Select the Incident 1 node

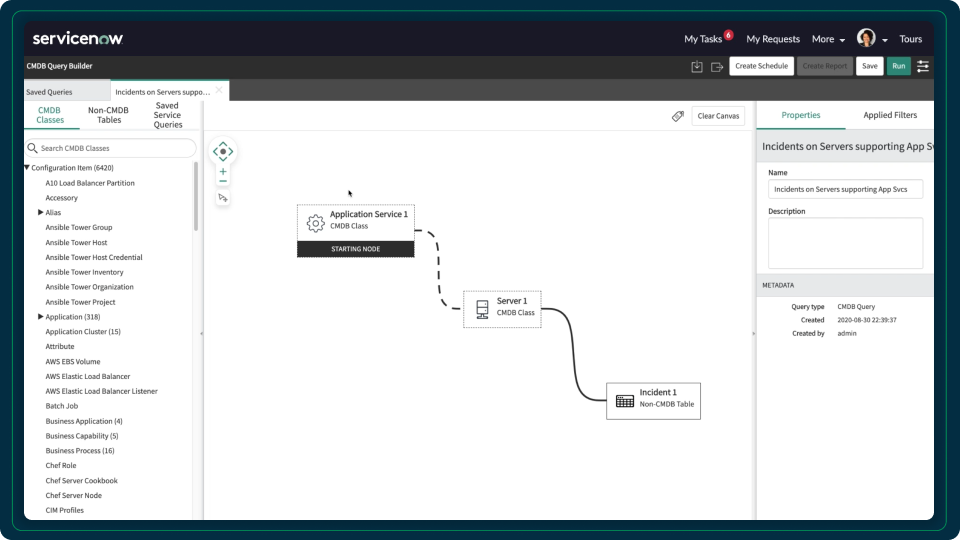(x=653, y=401)
